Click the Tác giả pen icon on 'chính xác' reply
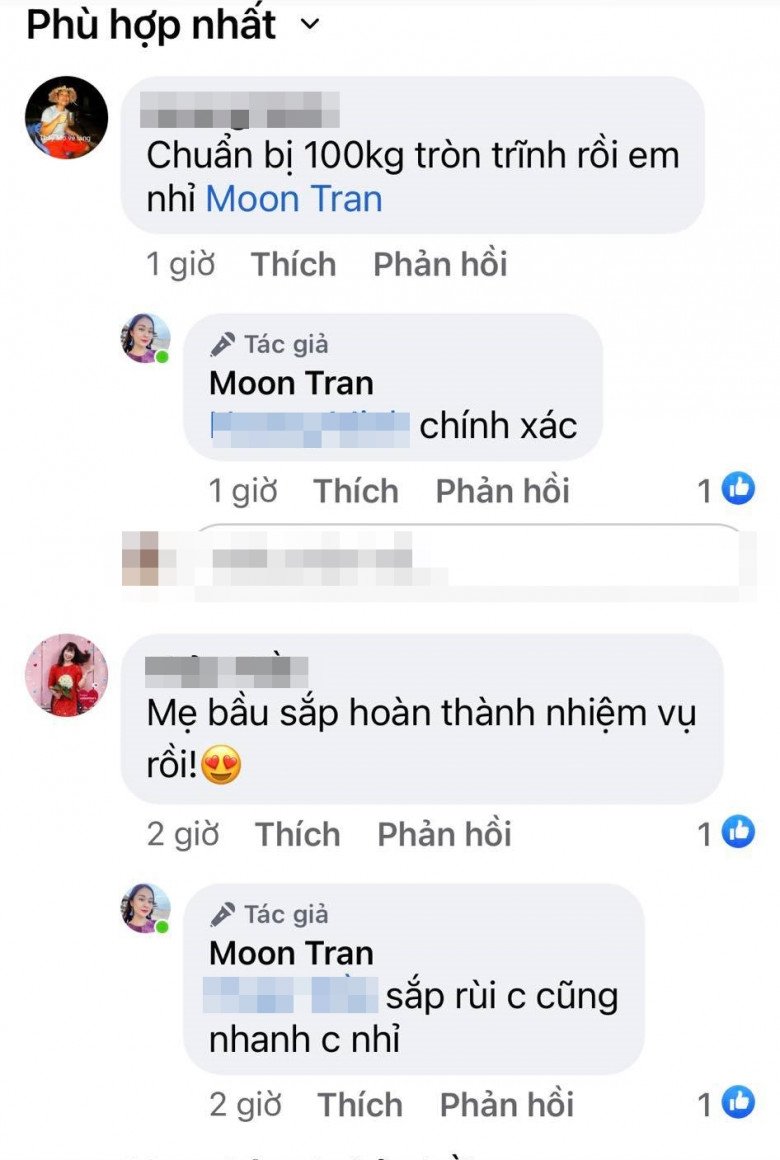The image size is (780, 1160). click(222, 344)
